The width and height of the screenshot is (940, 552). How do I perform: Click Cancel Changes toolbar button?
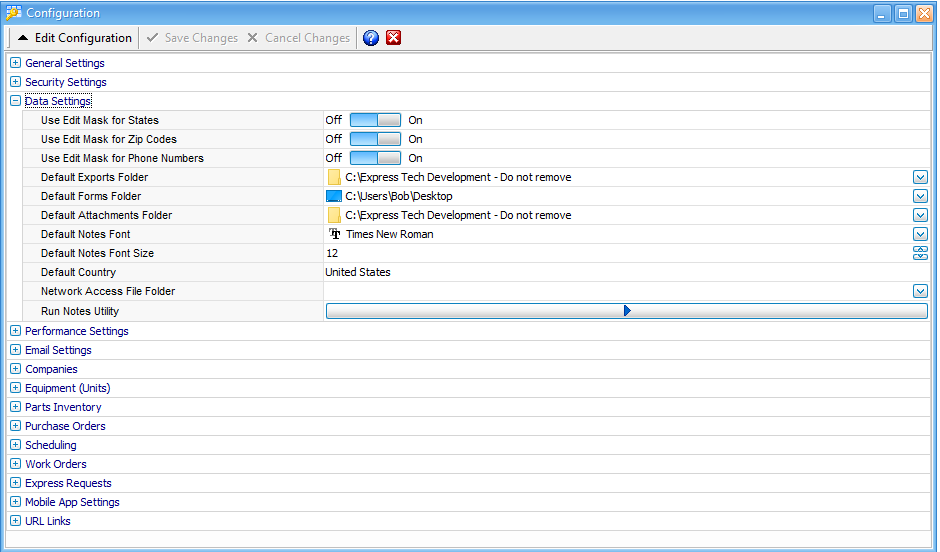299,38
